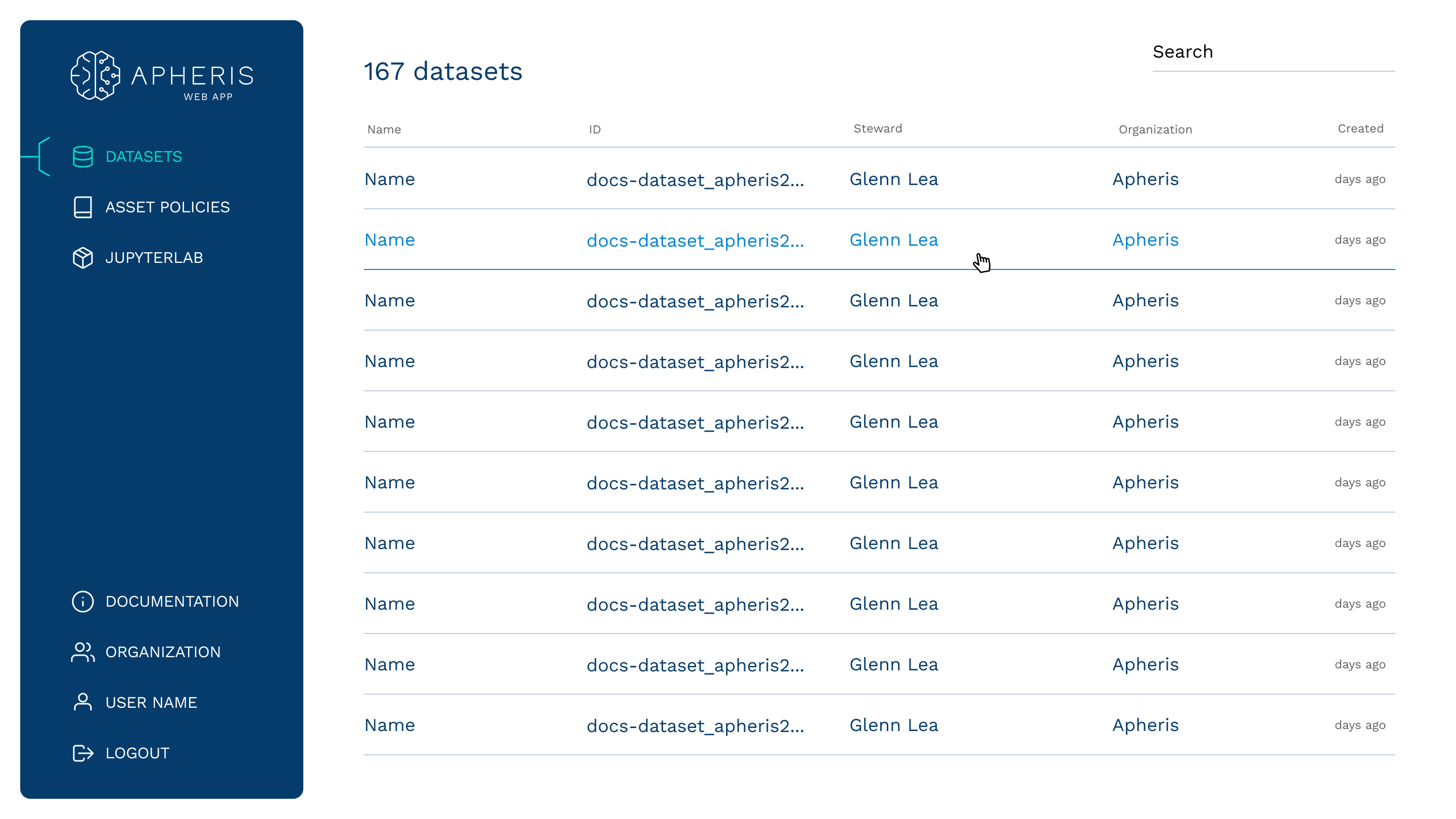Sort by the Organization column header
This screenshot has height=819, width=1456.
coord(1155,129)
